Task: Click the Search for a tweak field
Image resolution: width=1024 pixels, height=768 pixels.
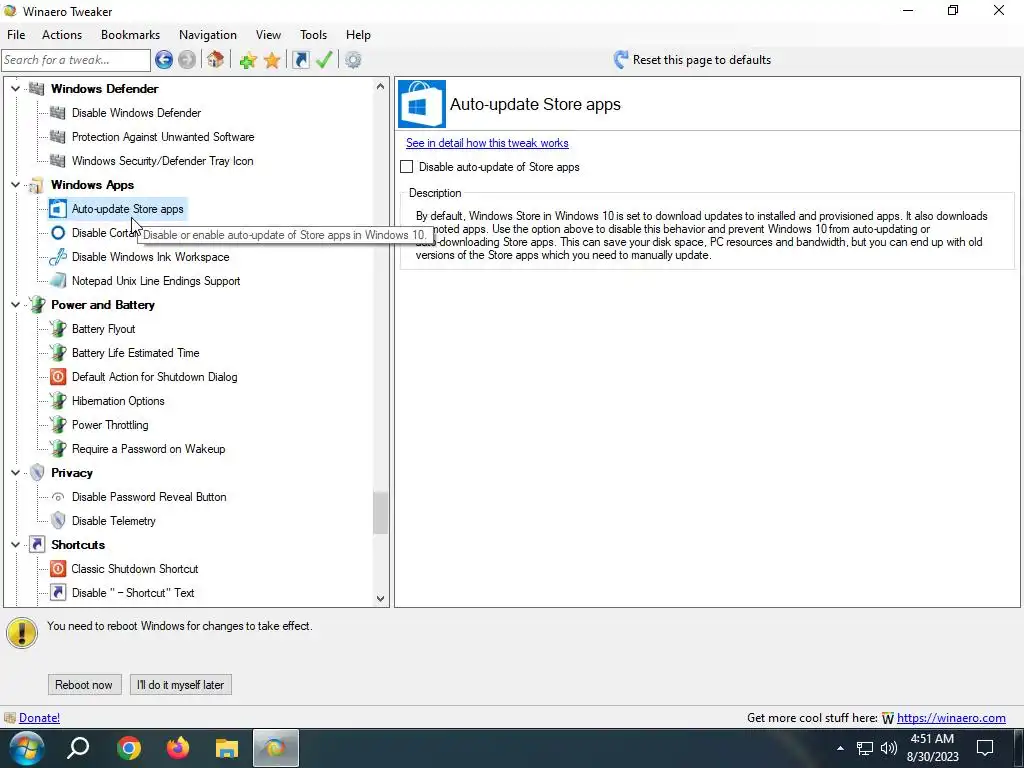Action: [x=76, y=60]
